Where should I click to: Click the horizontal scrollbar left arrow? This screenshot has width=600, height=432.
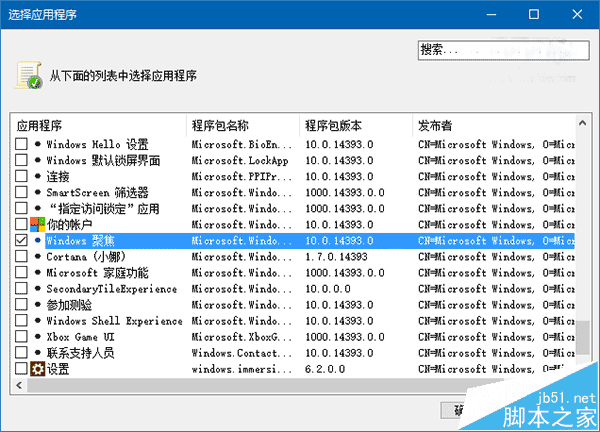tap(19, 385)
